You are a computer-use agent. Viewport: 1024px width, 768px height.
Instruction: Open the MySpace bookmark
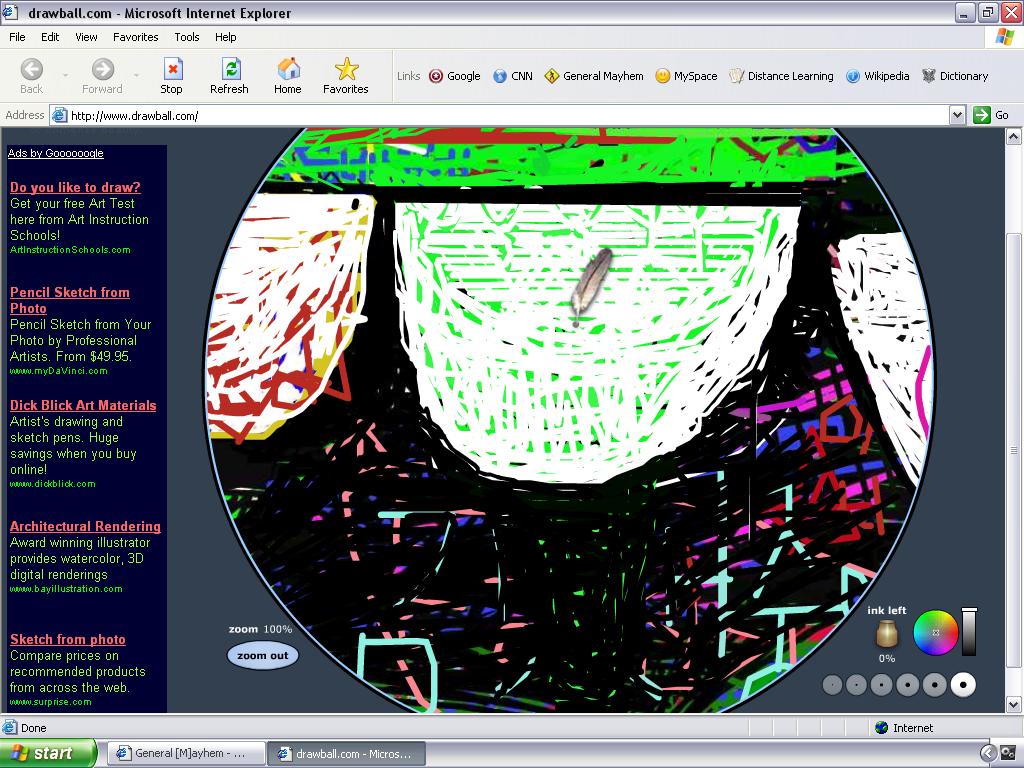point(686,76)
